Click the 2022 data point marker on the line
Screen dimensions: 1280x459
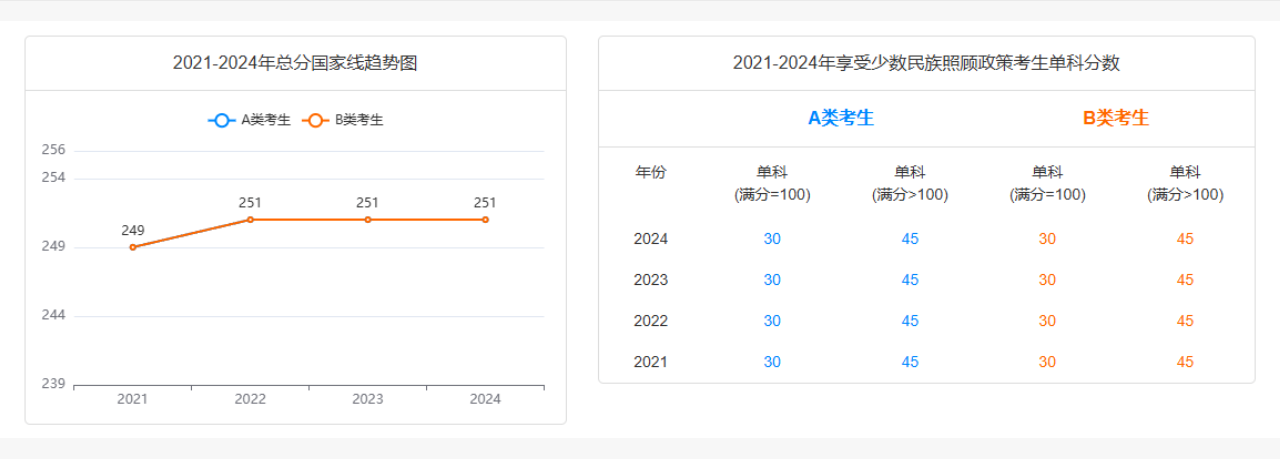click(x=250, y=219)
